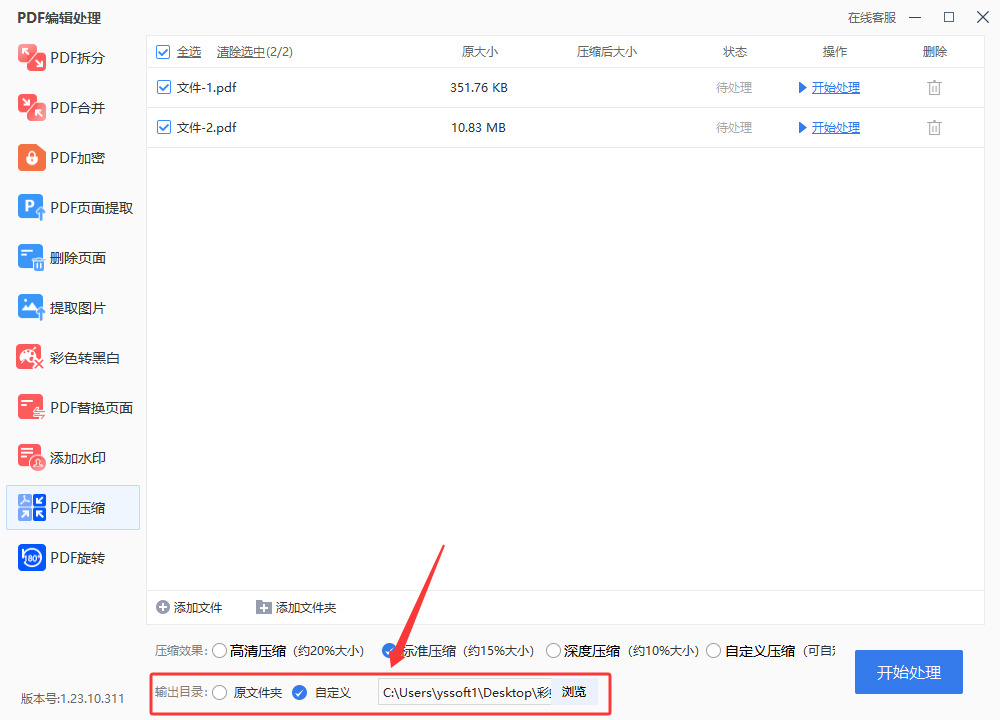Click the play arrow for 文件-1.pdf

pyautogui.click(x=802, y=87)
